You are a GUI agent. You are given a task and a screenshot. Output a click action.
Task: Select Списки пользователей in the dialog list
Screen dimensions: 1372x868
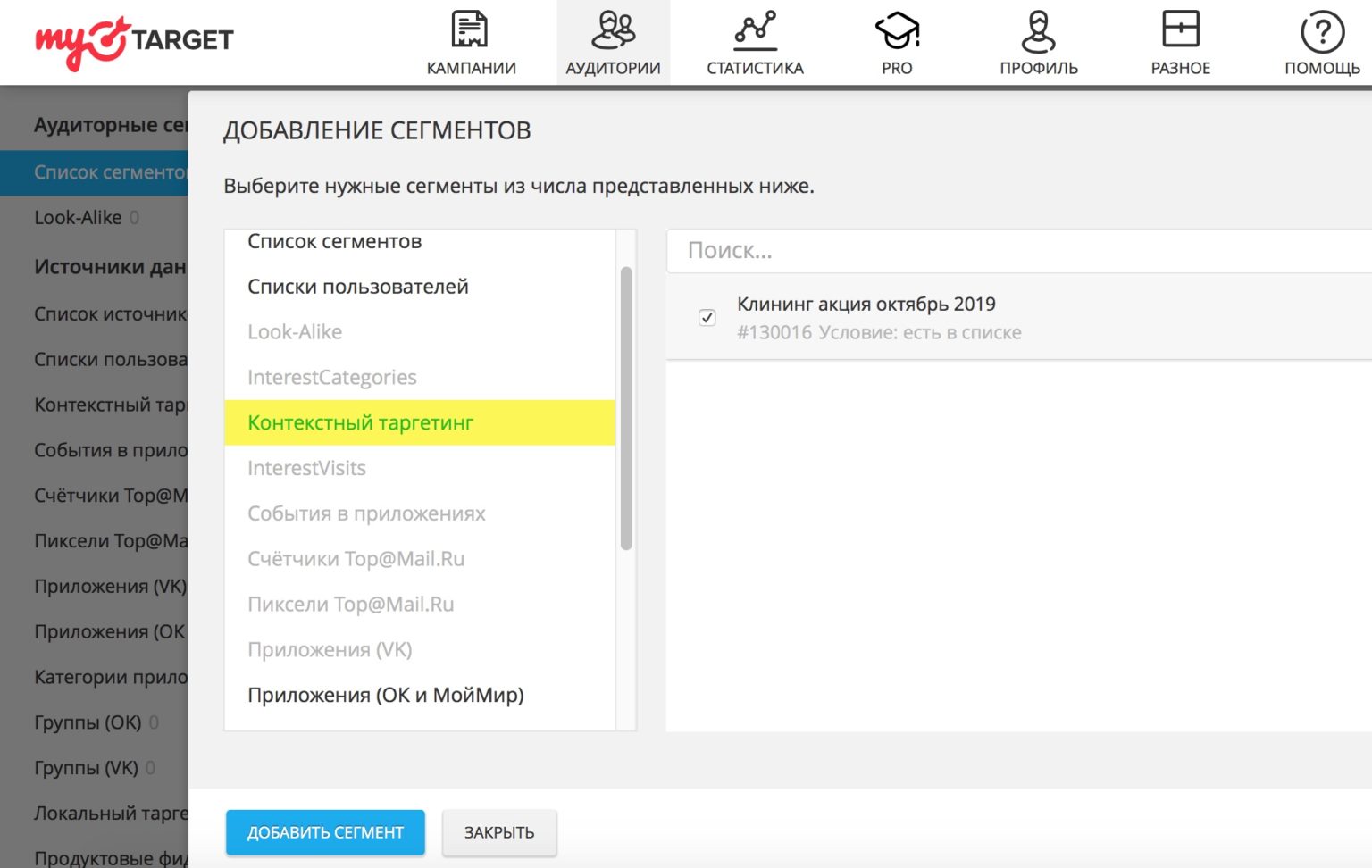tap(357, 287)
